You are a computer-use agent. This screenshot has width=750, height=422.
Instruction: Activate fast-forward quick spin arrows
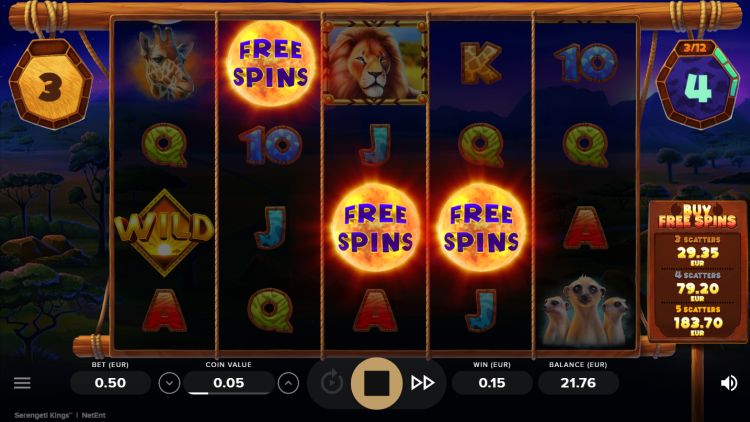click(422, 383)
